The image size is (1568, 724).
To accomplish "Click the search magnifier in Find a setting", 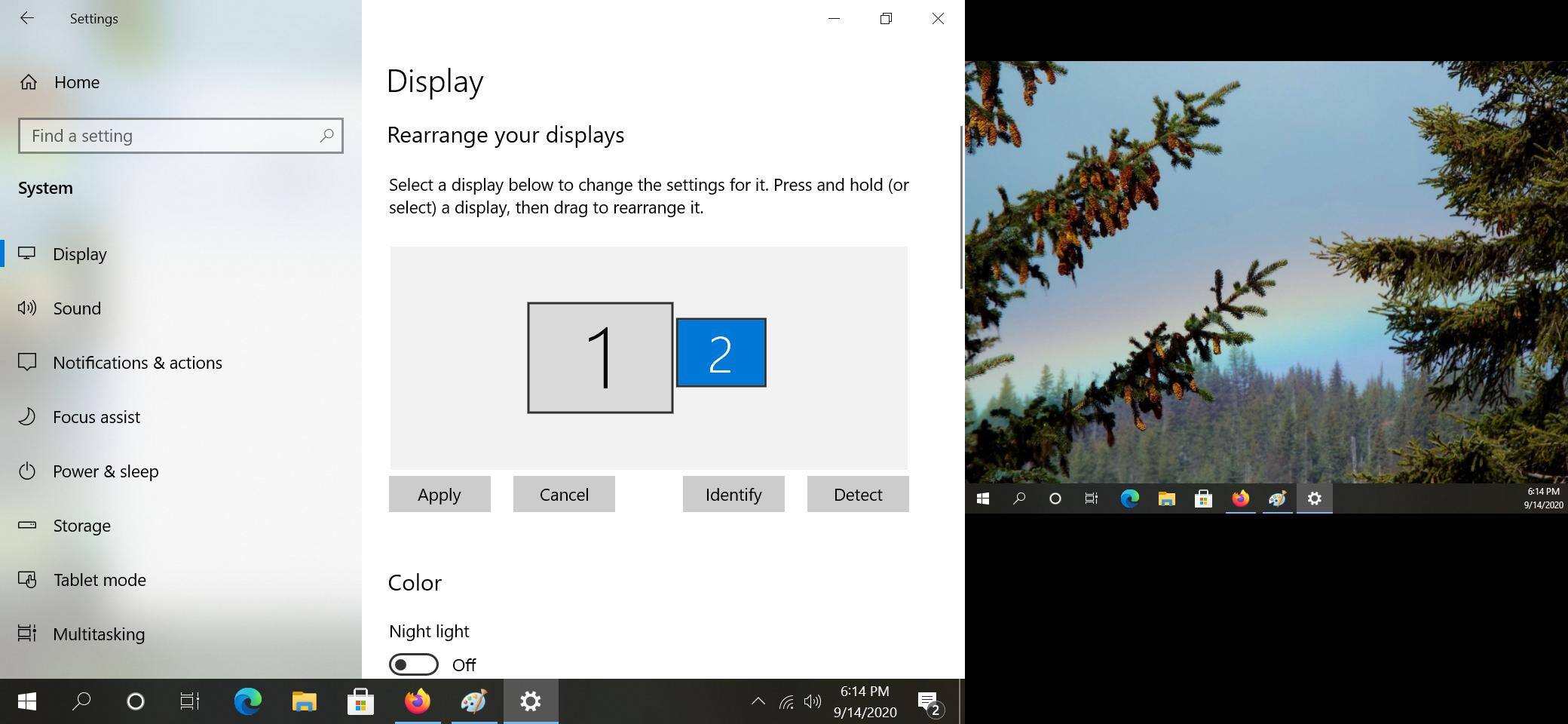I will [x=326, y=136].
